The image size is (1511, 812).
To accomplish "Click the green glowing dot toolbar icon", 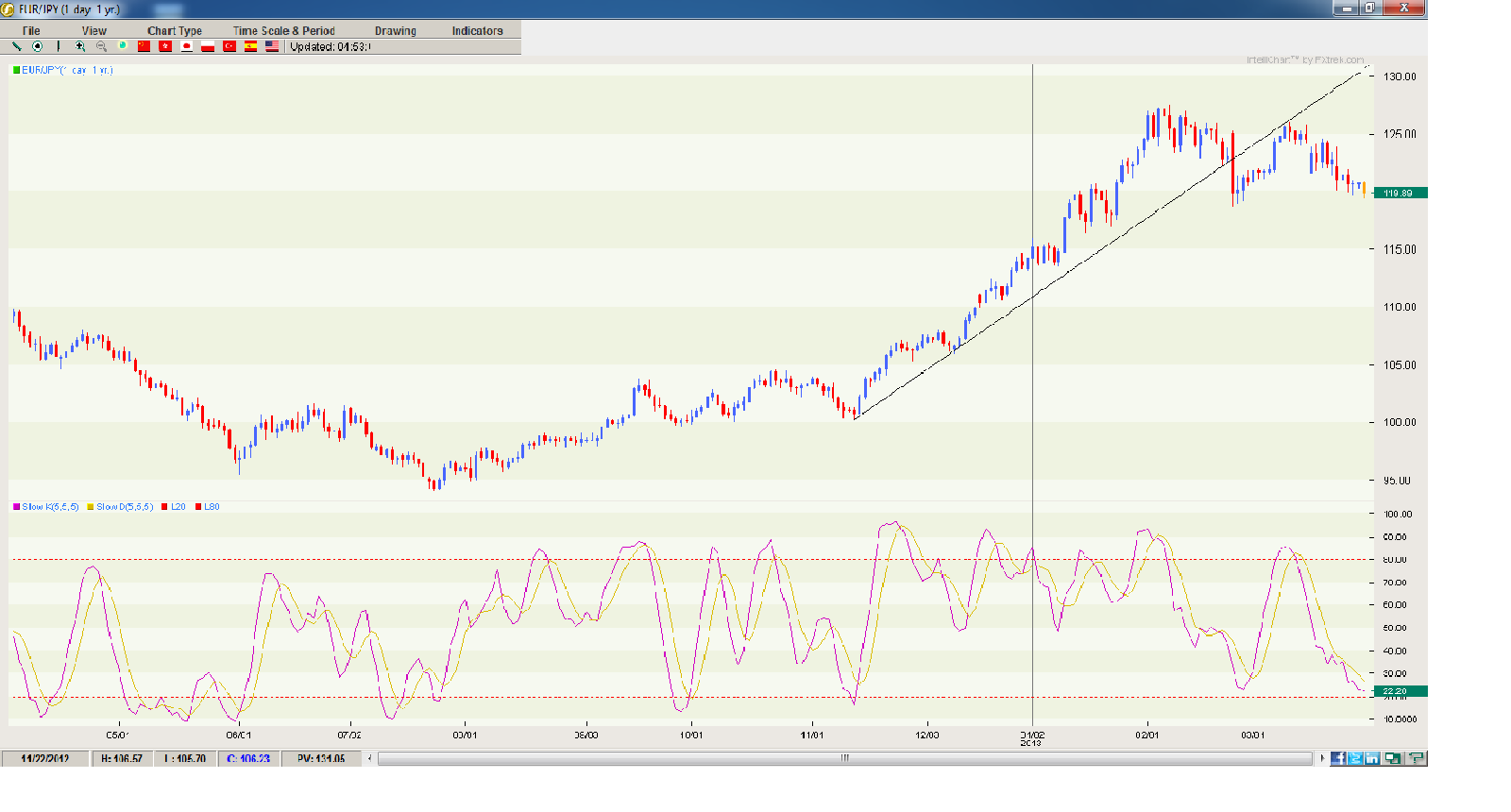I will 122,45.
